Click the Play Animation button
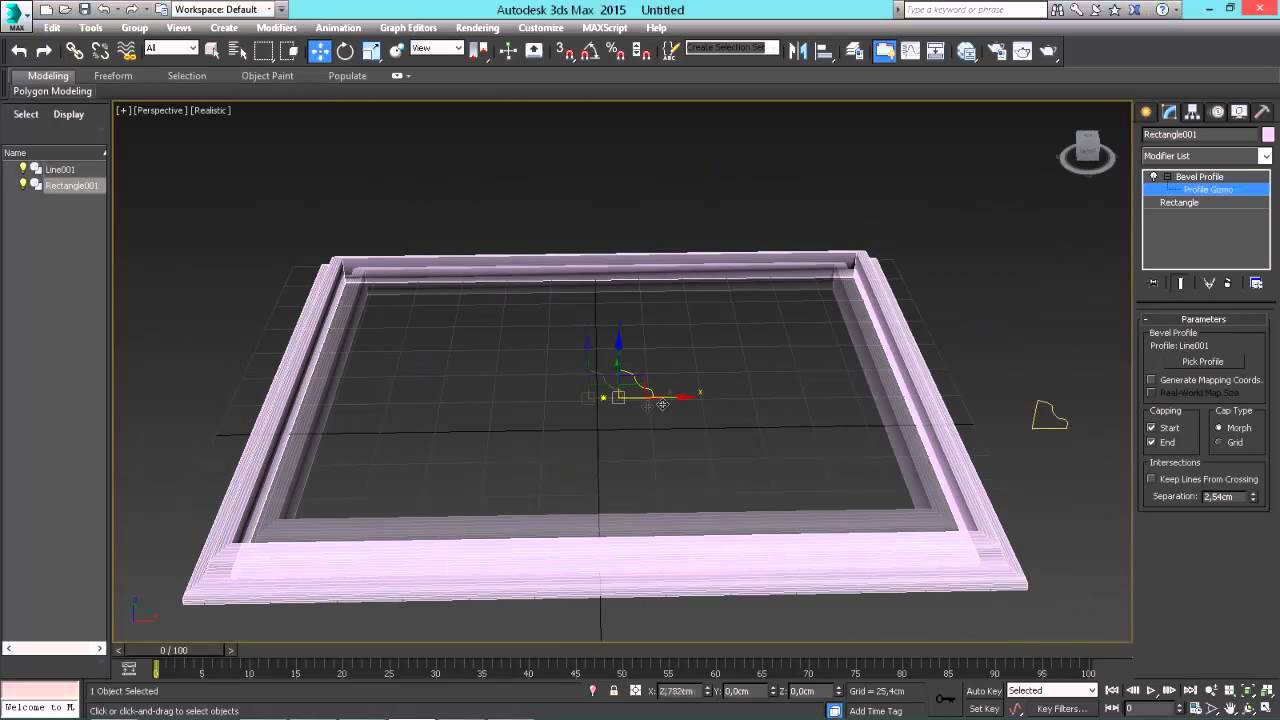This screenshot has width=1280, height=720. point(1151,691)
